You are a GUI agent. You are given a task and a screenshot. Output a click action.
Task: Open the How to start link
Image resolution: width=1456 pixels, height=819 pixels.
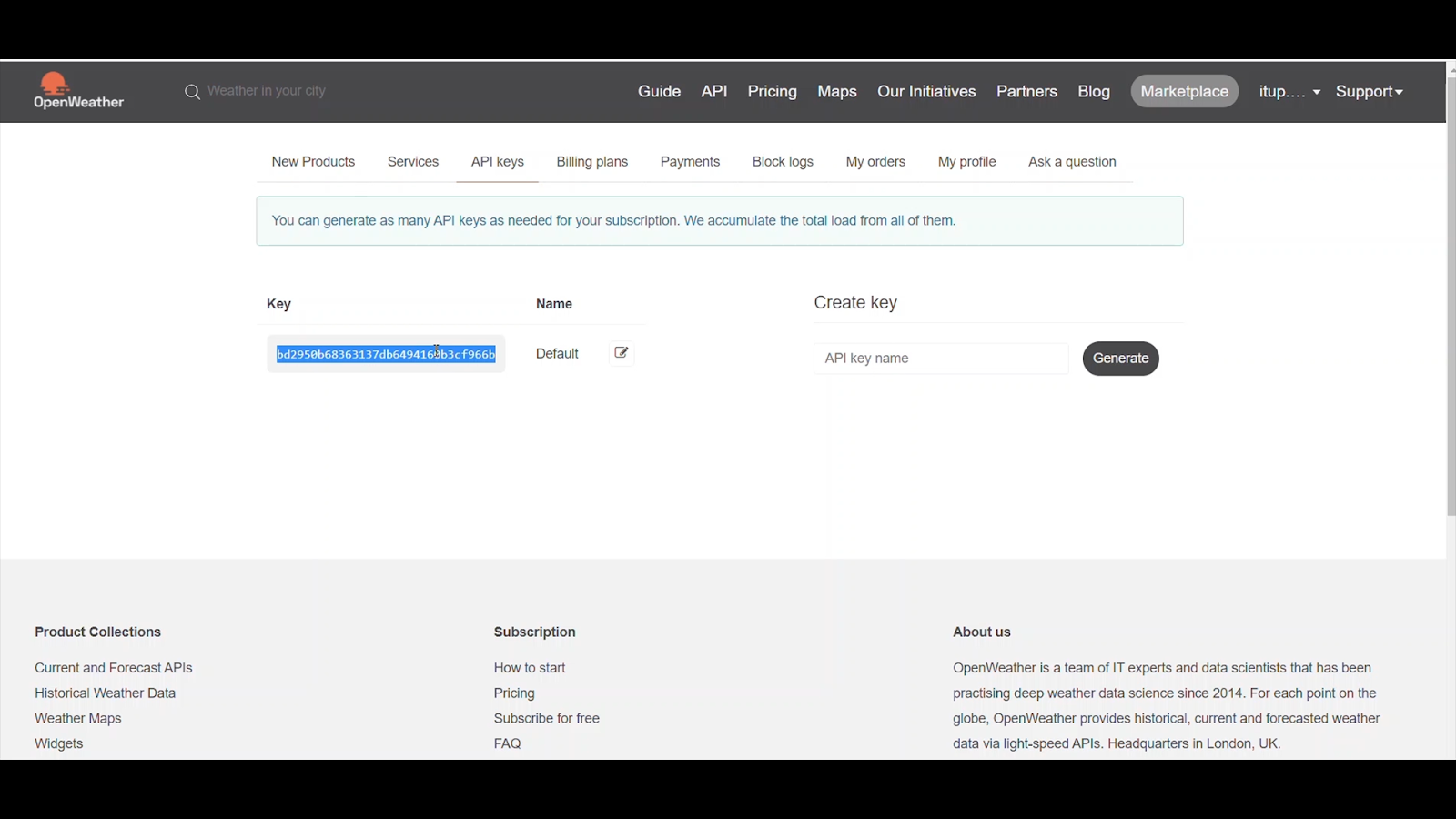click(x=530, y=668)
